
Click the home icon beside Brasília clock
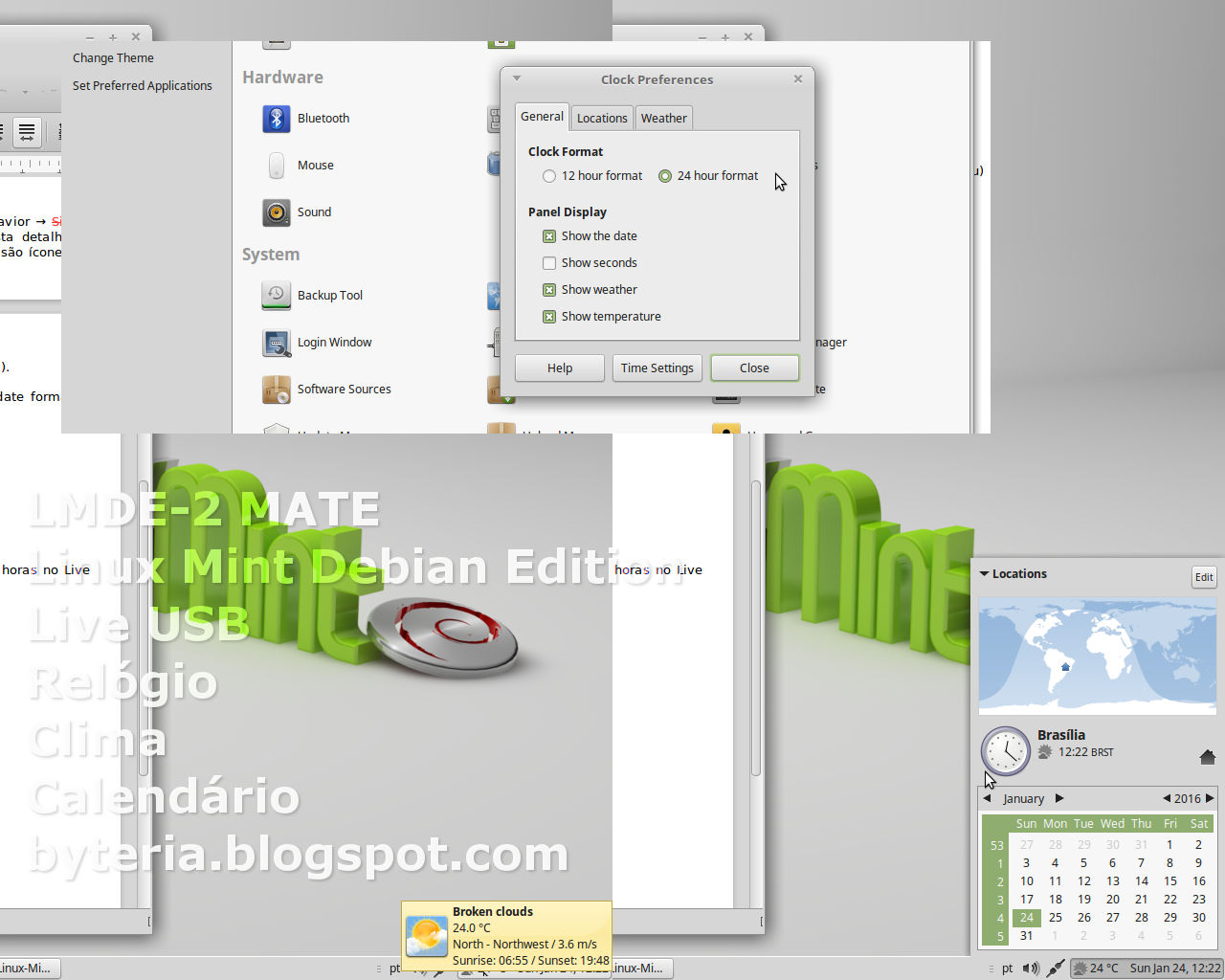[x=1207, y=756]
